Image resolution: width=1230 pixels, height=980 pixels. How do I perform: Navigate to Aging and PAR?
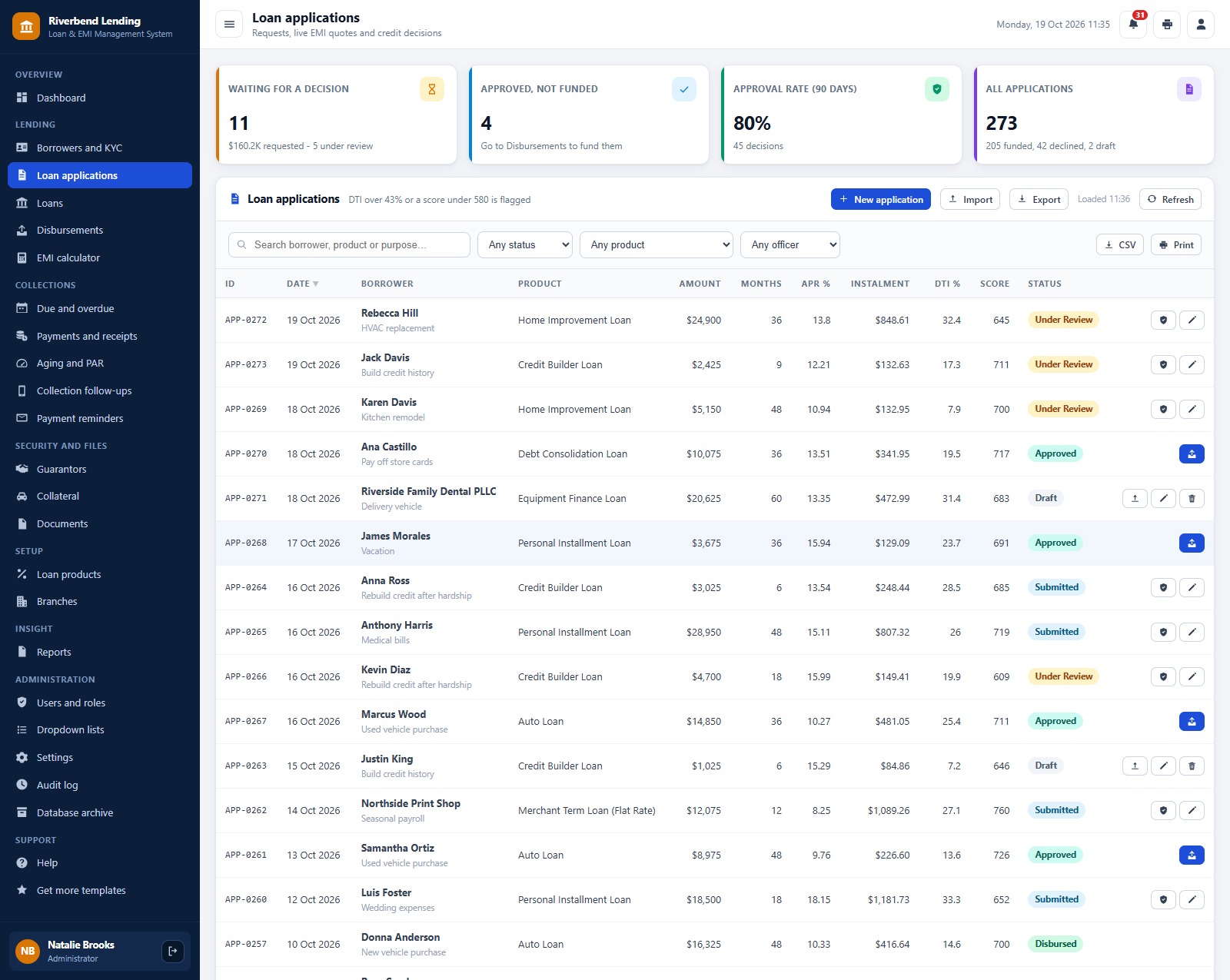100,364
